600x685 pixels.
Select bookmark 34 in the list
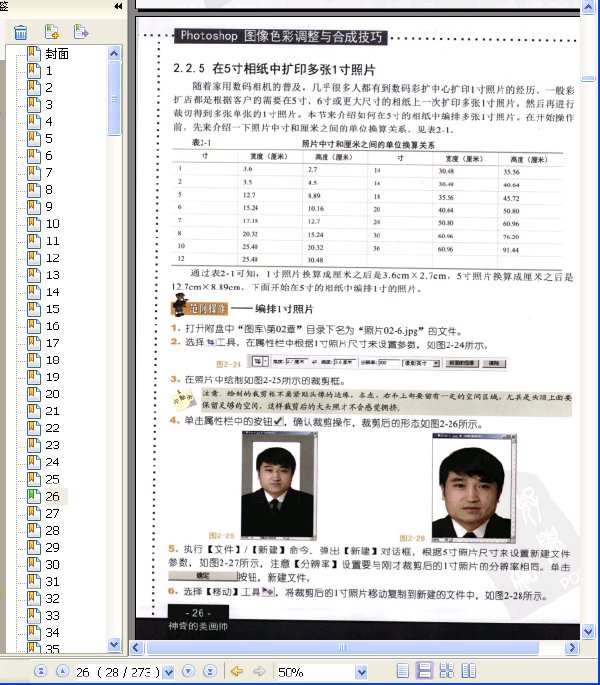tap(52, 633)
